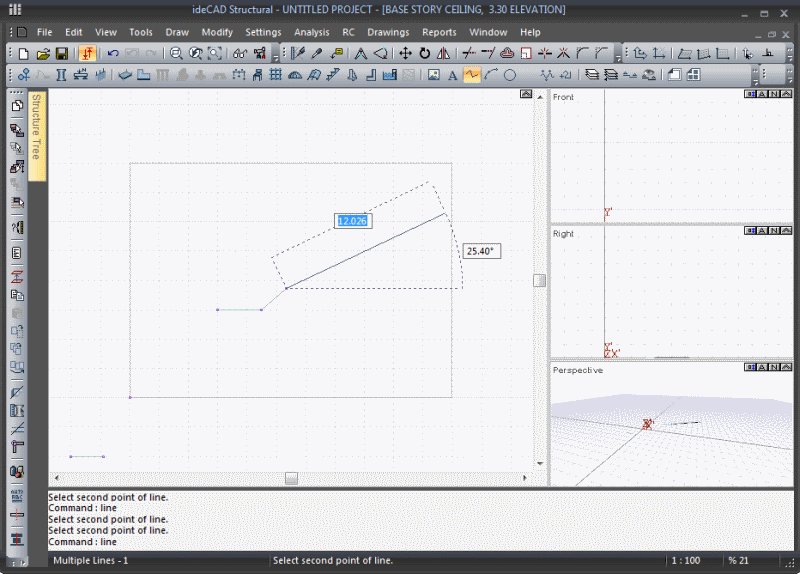Click the compass measure icon
The image size is (800, 574).
[x=361, y=54]
